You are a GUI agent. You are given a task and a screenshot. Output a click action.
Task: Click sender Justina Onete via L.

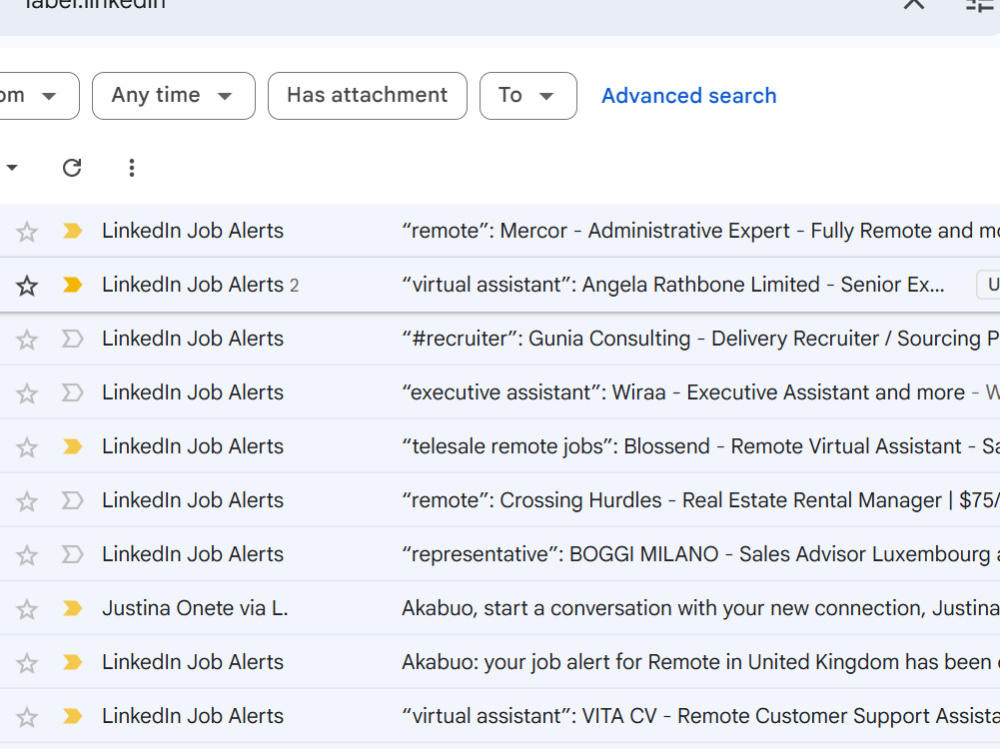coord(195,608)
